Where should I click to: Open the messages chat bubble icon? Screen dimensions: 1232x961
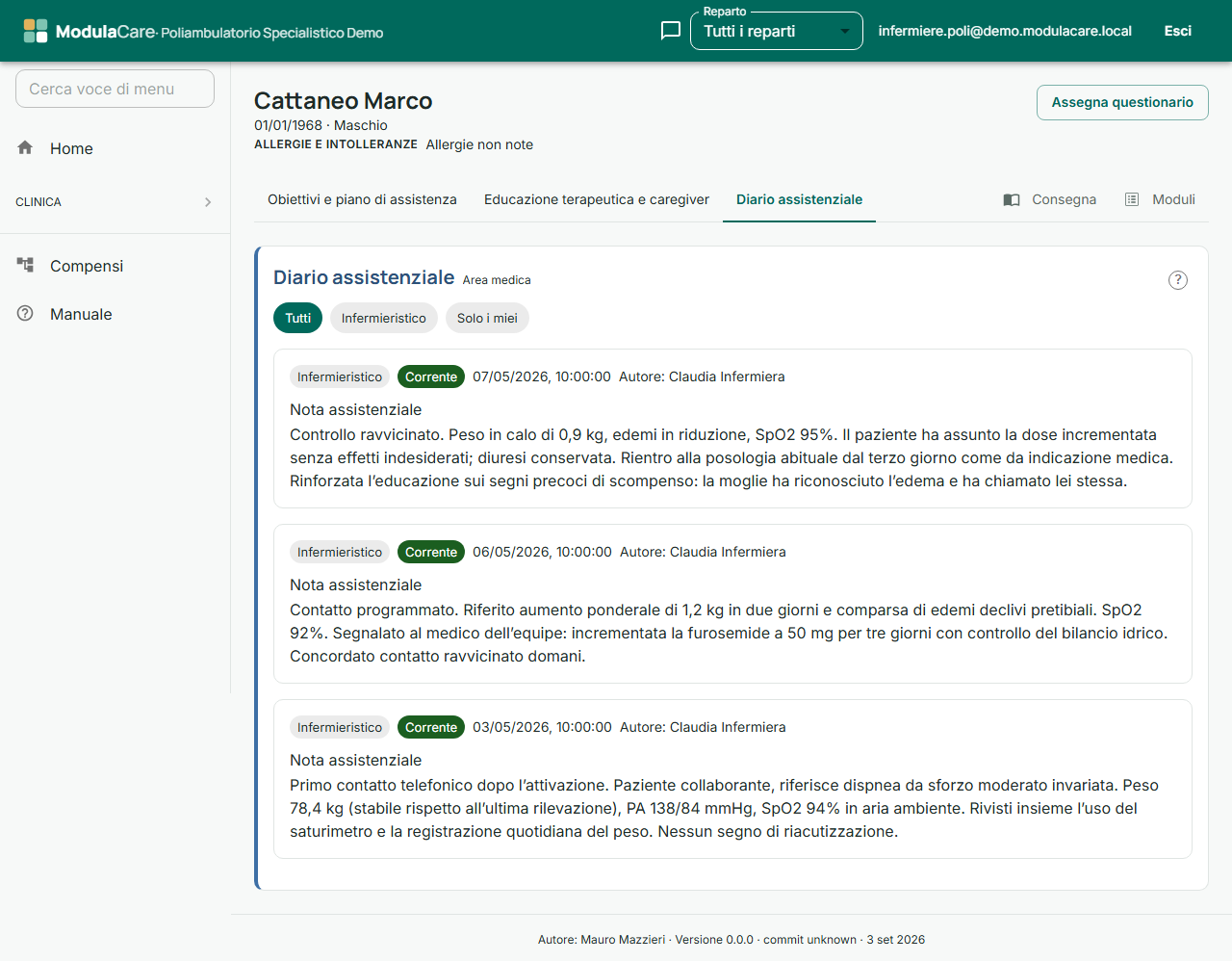[671, 31]
